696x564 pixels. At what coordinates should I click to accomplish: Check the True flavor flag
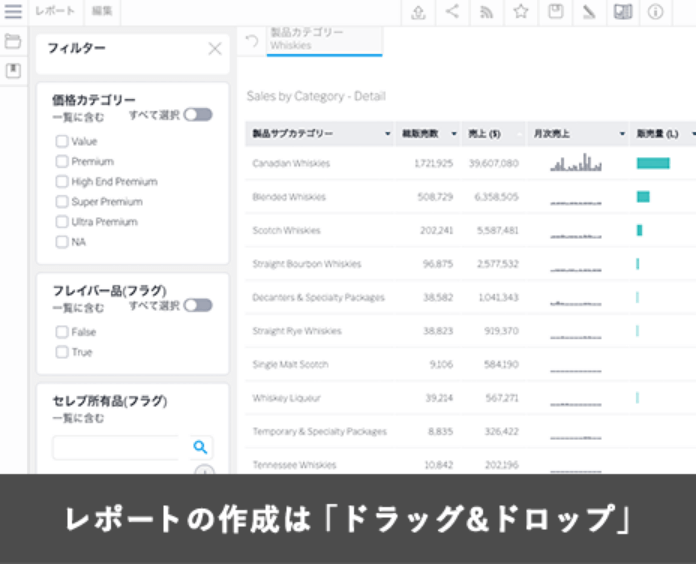click(x=62, y=352)
